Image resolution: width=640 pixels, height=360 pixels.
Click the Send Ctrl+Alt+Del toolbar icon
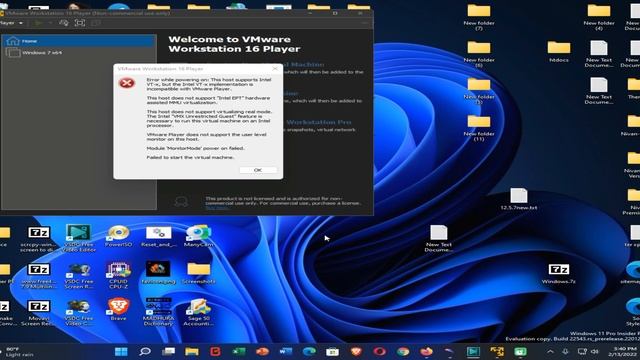tap(64, 23)
